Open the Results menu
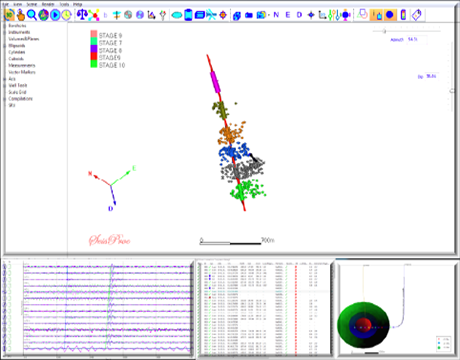 [48, 4]
